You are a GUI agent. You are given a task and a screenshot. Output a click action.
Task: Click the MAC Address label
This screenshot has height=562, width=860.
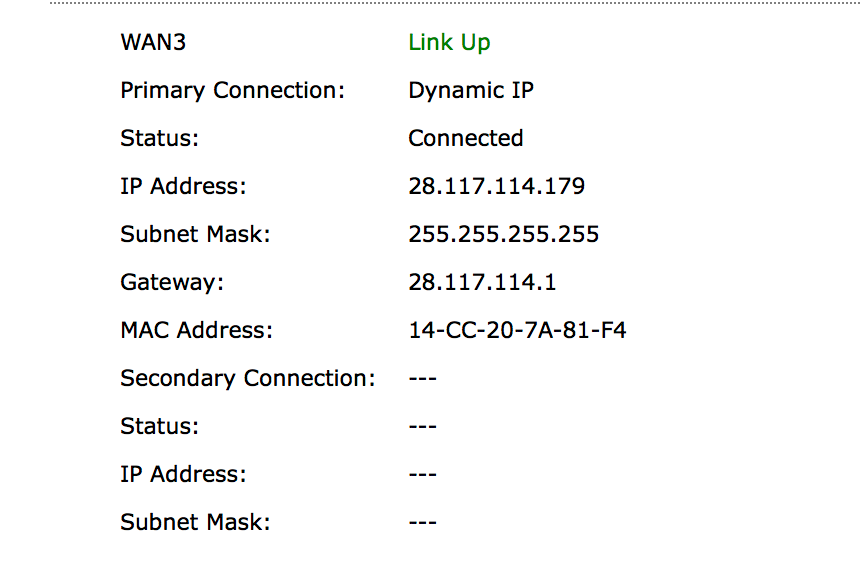tap(196, 330)
